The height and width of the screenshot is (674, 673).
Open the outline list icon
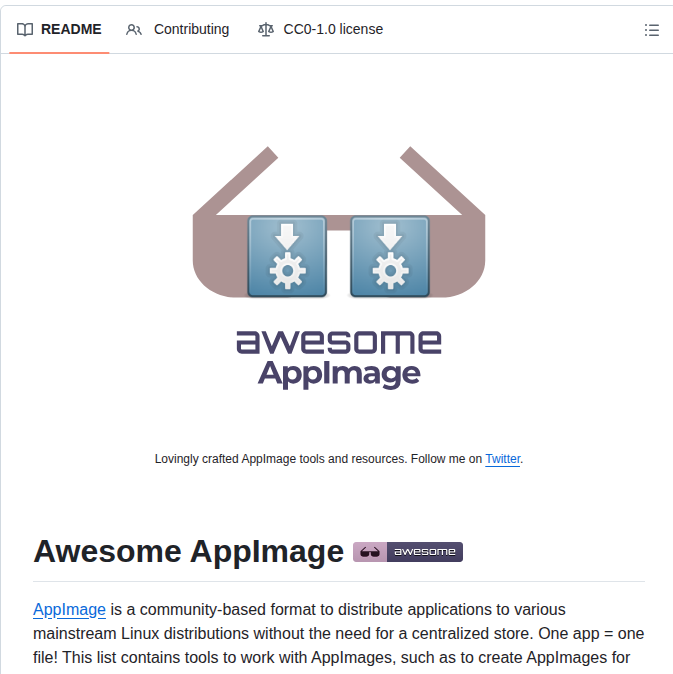click(x=652, y=30)
